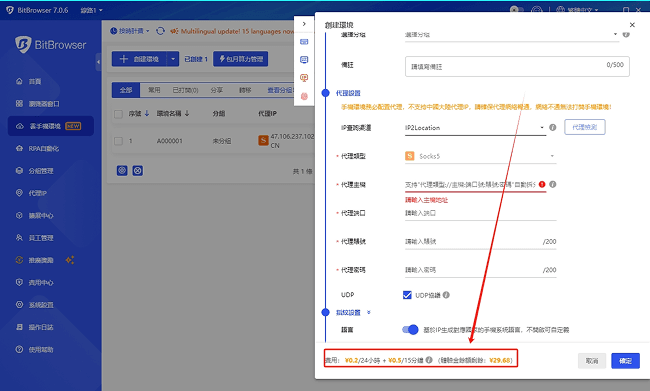The width and height of the screenshot is (650, 391).
Task: Open the Socks5 proxy type dropdown
Action: [480, 156]
